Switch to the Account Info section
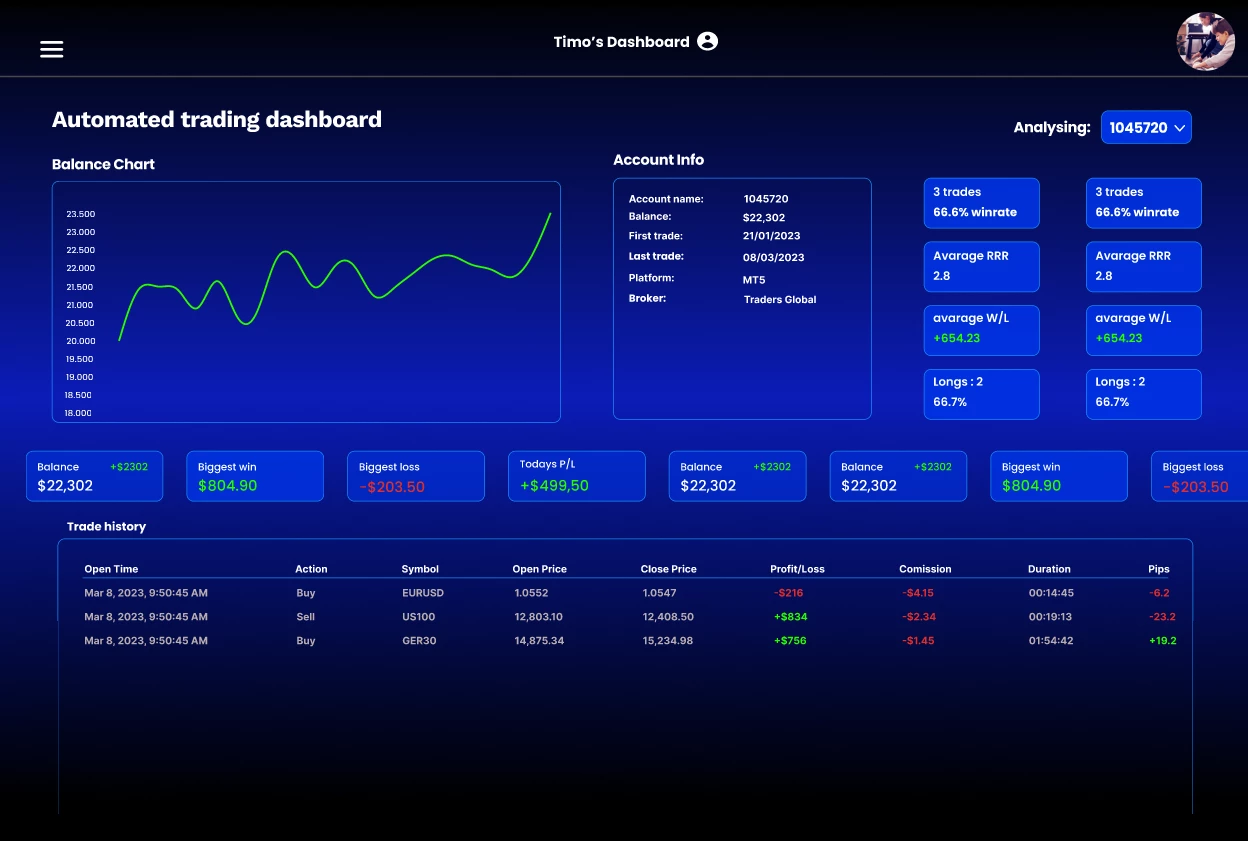This screenshot has height=841, width=1248. tap(658, 160)
